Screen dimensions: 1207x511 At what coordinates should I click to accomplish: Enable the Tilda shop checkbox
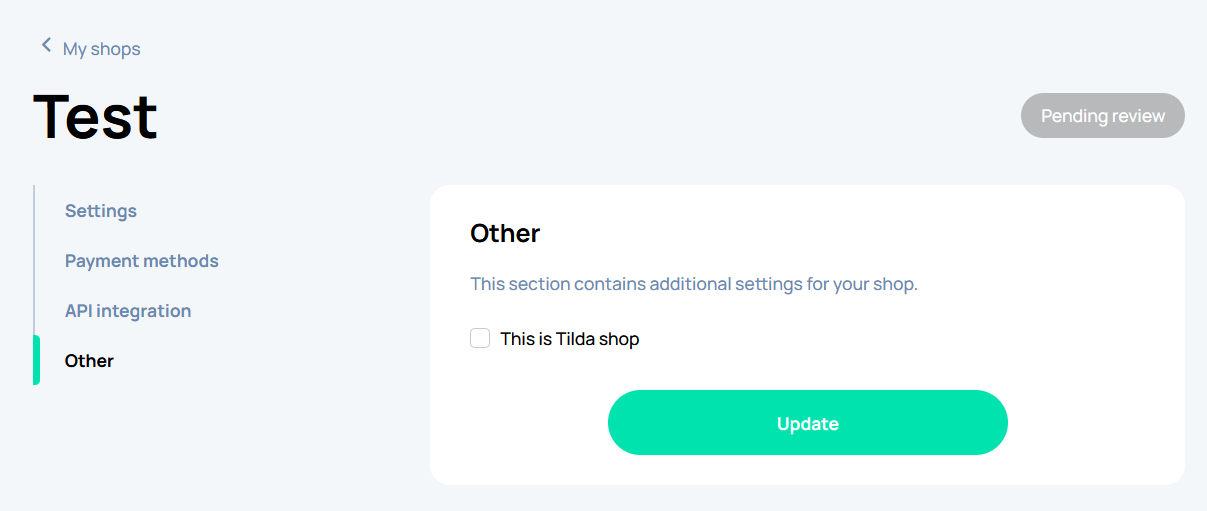pos(480,339)
